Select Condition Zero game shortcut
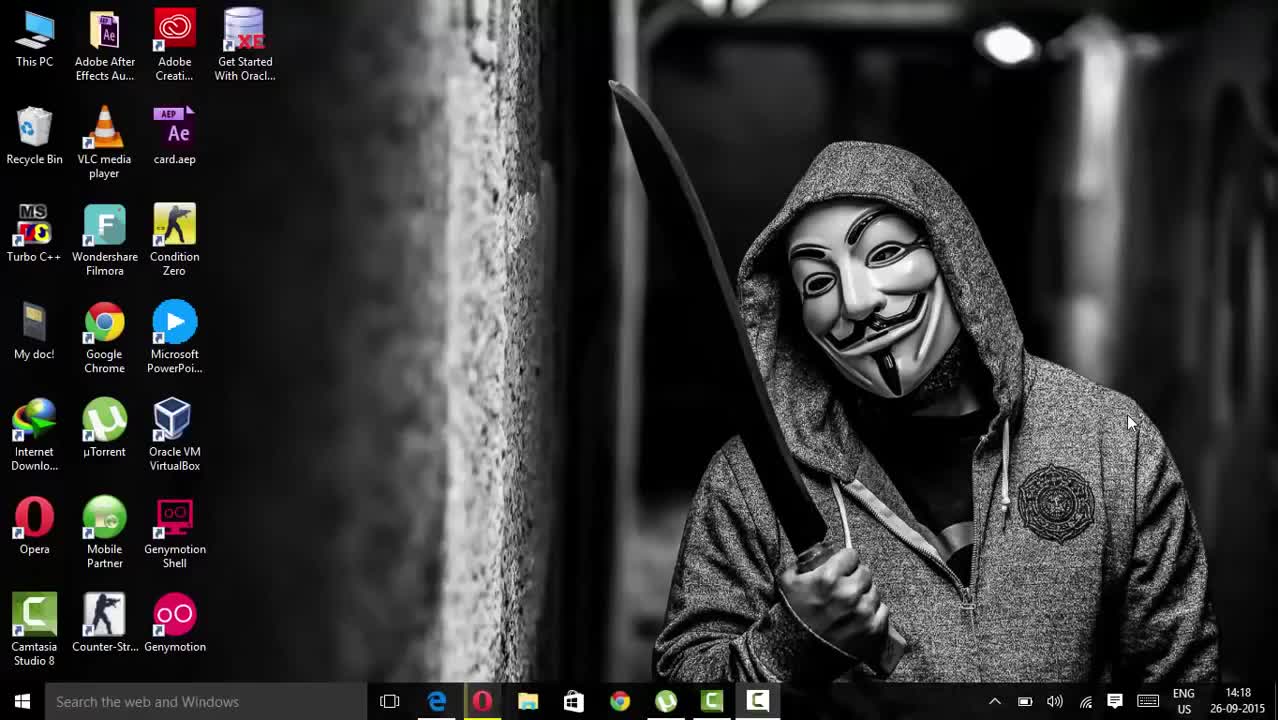Viewport: 1278px width, 720px height. tap(174, 241)
